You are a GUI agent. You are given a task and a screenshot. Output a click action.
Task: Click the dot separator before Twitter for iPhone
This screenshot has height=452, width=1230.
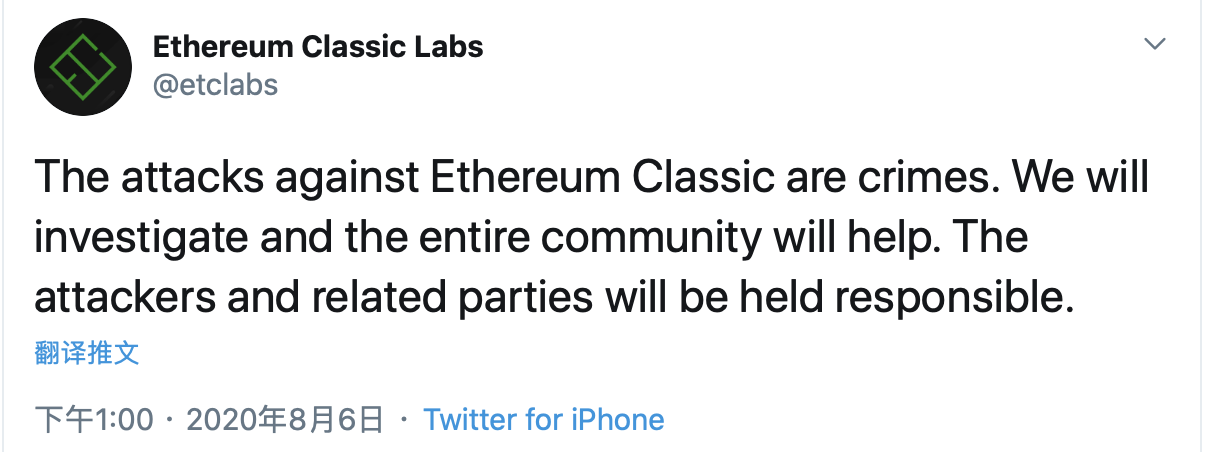pos(404,420)
